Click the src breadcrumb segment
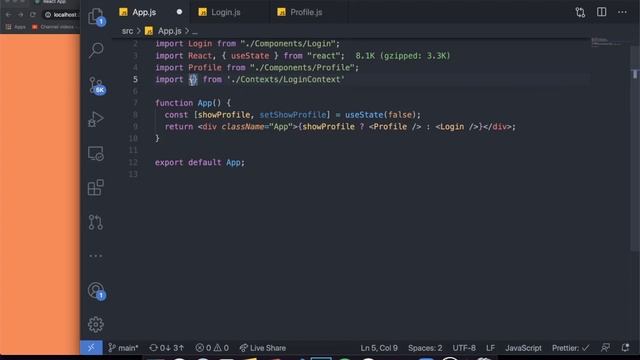 pos(127,31)
